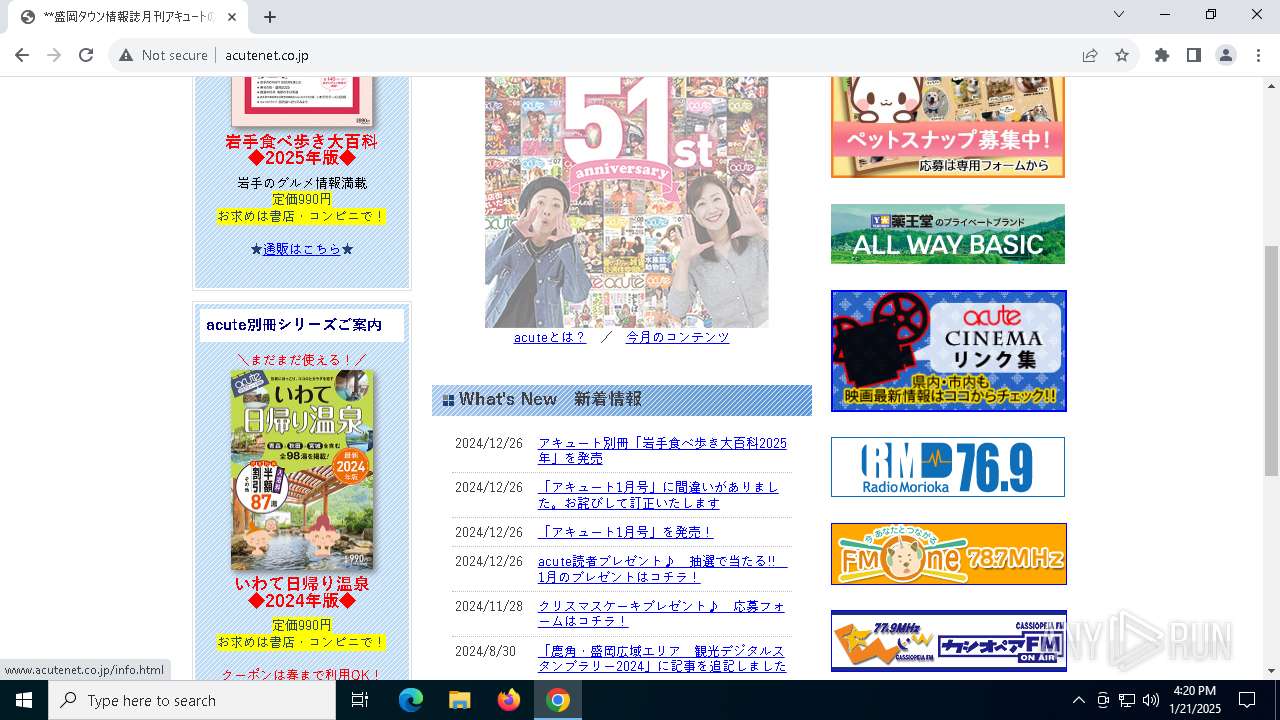The width and height of the screenshot is (1280, 720).
Task: Open the notification center
Action: point(1247,700)
